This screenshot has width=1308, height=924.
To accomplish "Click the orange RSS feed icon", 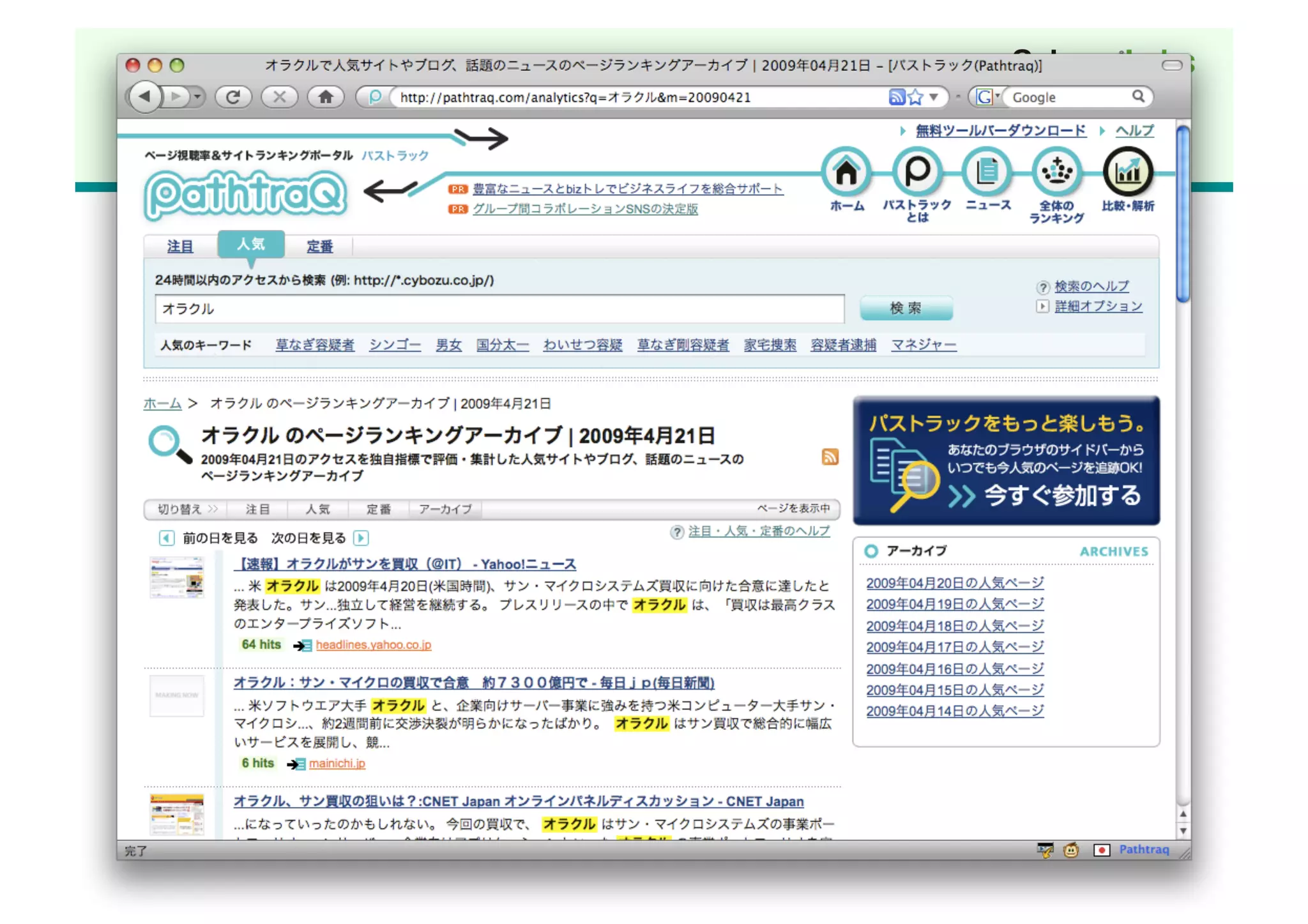I will point(830,457).
